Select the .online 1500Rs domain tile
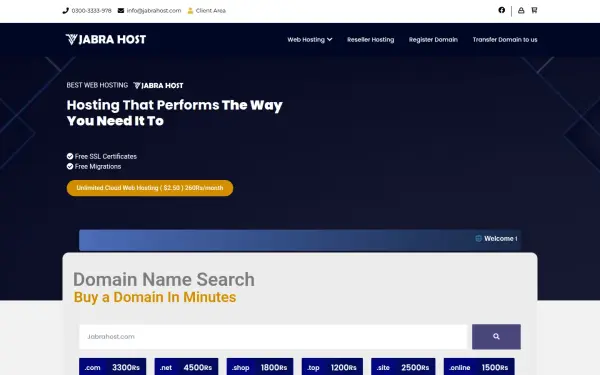 [x=479, y=367]
